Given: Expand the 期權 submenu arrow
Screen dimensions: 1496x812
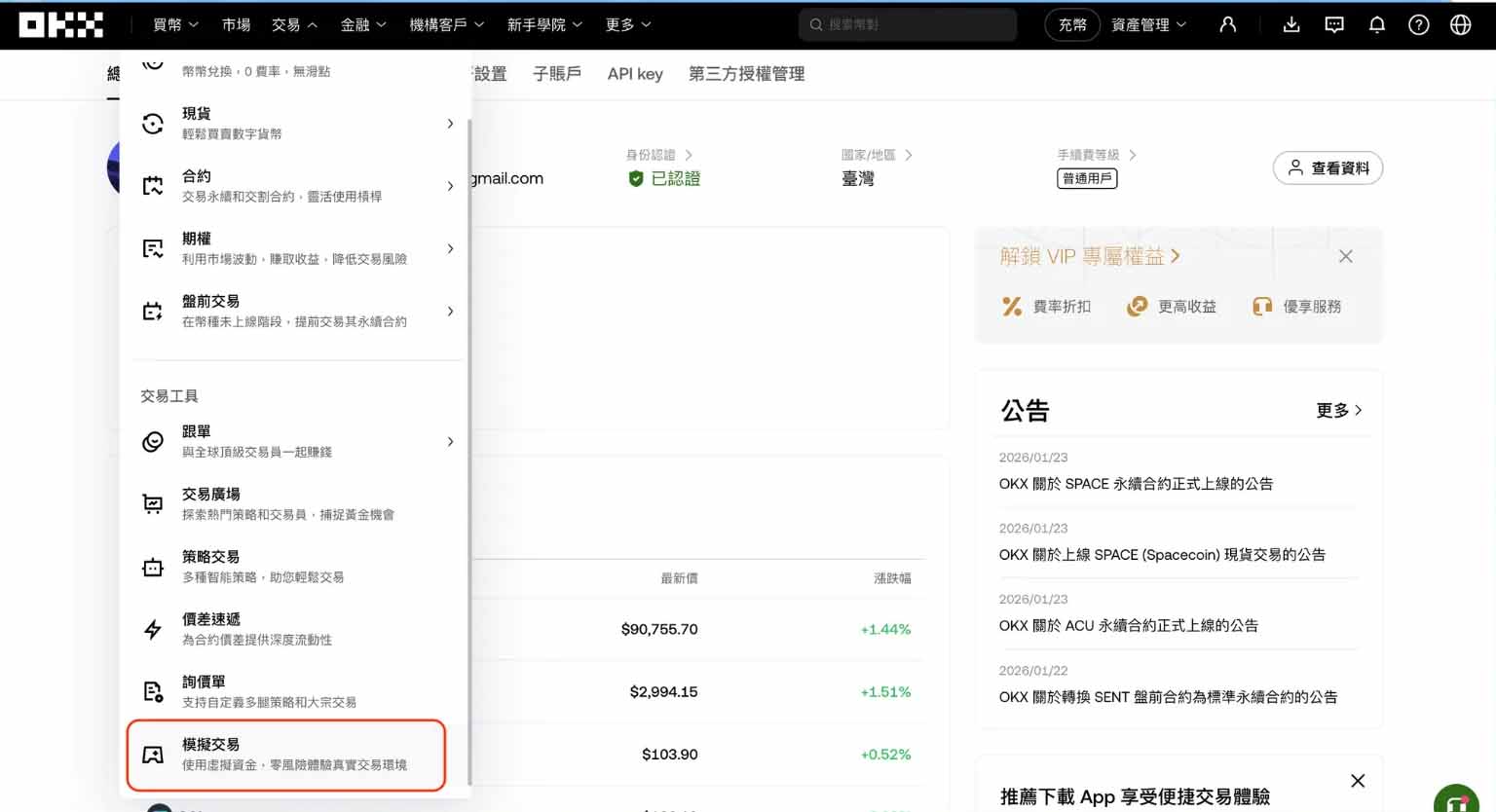Looking at the screenshot, I should coord(450,248).
